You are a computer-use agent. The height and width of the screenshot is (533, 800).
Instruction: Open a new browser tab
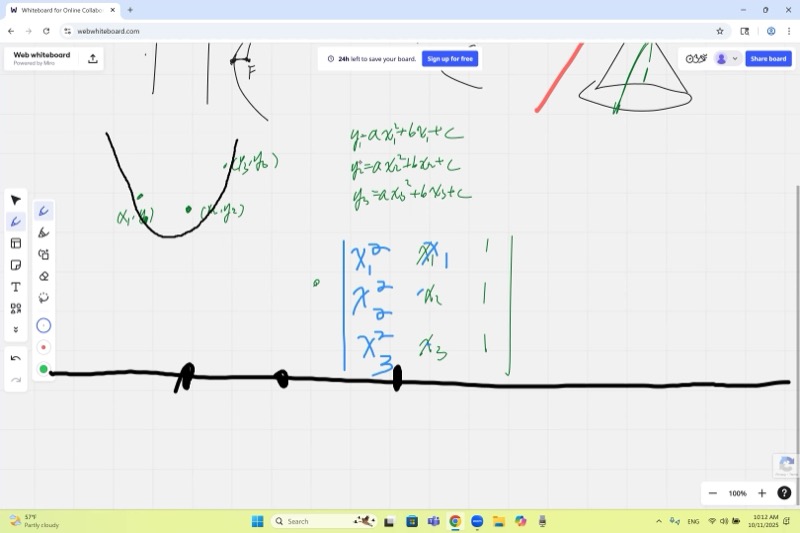coord(130,10)
